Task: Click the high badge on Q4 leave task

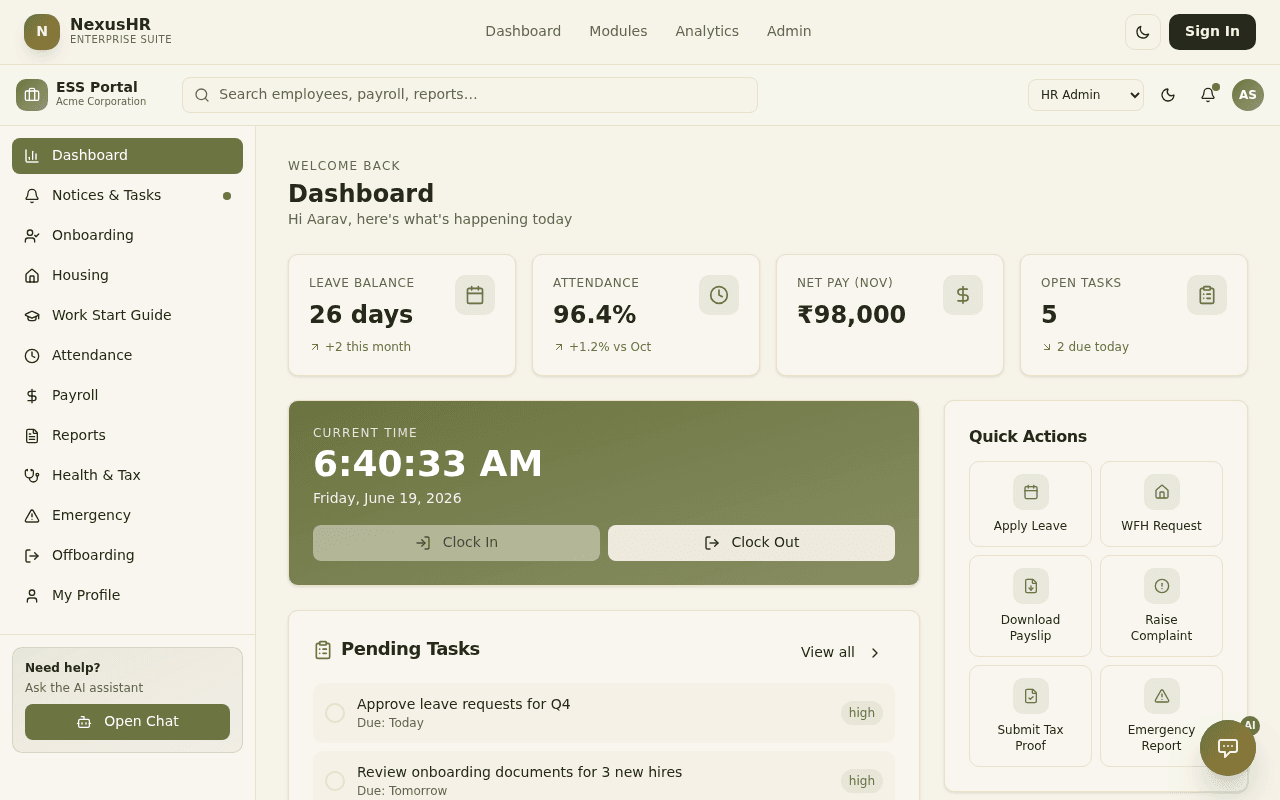Action: (x=862, y=713)
